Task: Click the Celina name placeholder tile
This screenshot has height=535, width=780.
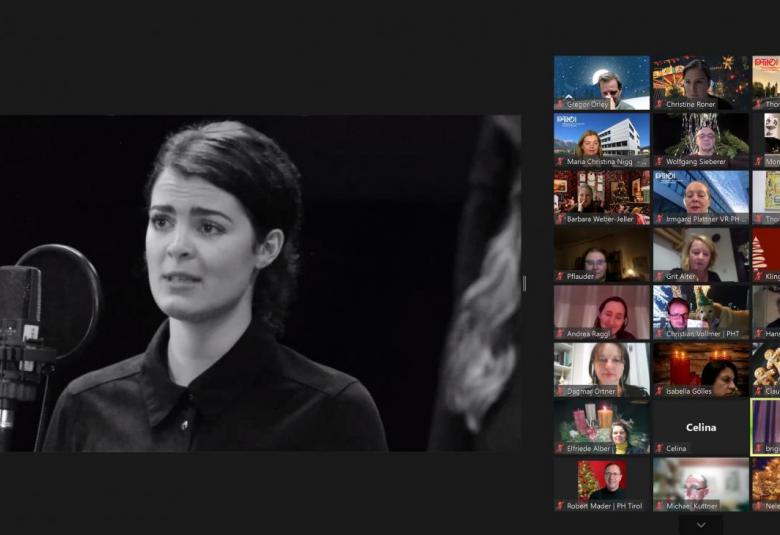Action: pyautogui.click(x=700, y=426)
